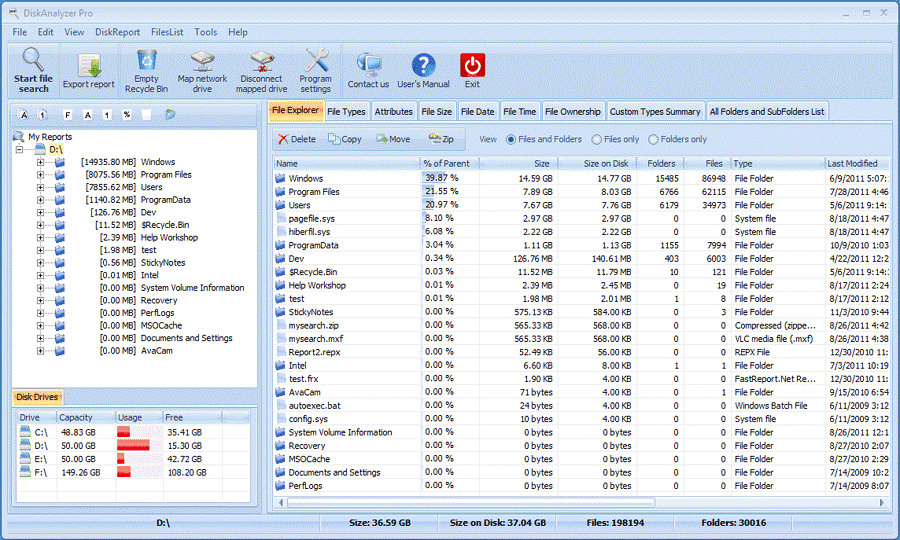This screenshot has height=540, width=900.
Task: Open the User's Manual help icon
Action: pyautogui.click(x=424, y=65)
